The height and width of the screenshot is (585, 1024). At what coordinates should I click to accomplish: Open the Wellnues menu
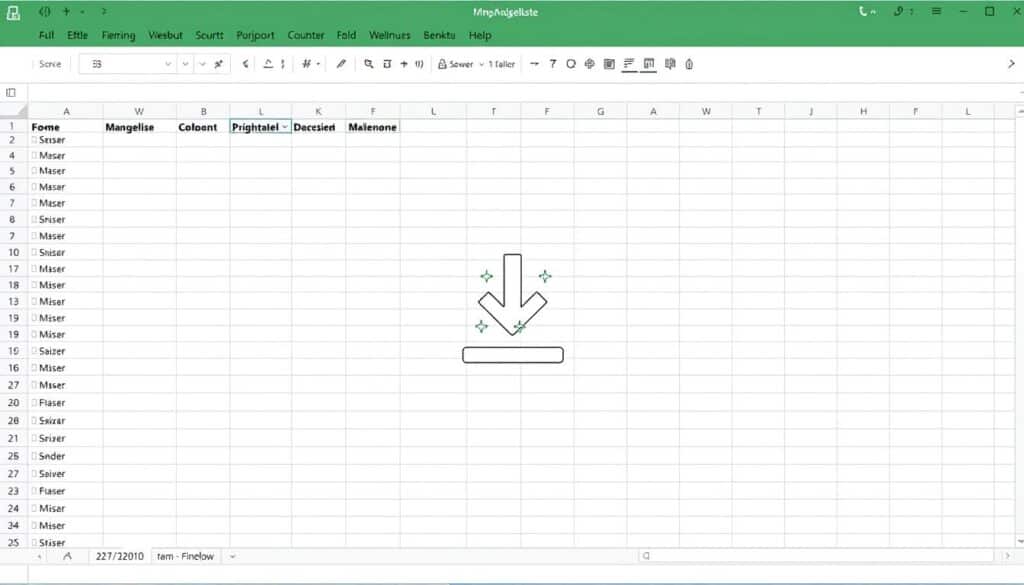coord(390,35)
